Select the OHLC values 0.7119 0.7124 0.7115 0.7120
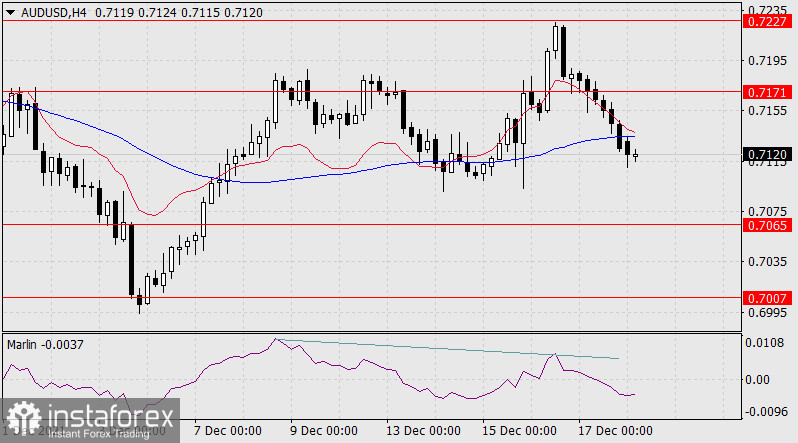 pos(179,12)
